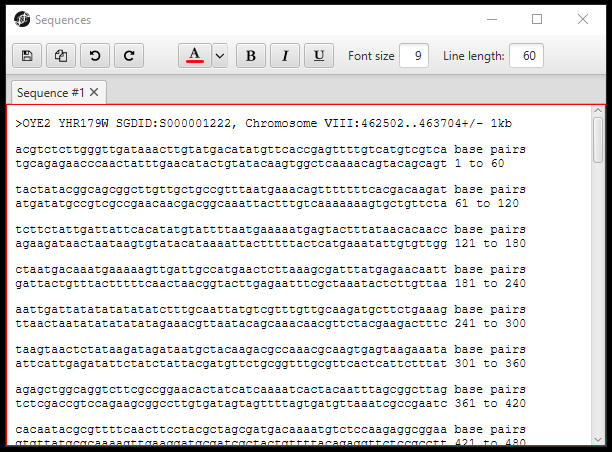This screenshot has width=612, height=452.
Task: Click the scrollbar down arrow
Action: click(x=598, y=440)
